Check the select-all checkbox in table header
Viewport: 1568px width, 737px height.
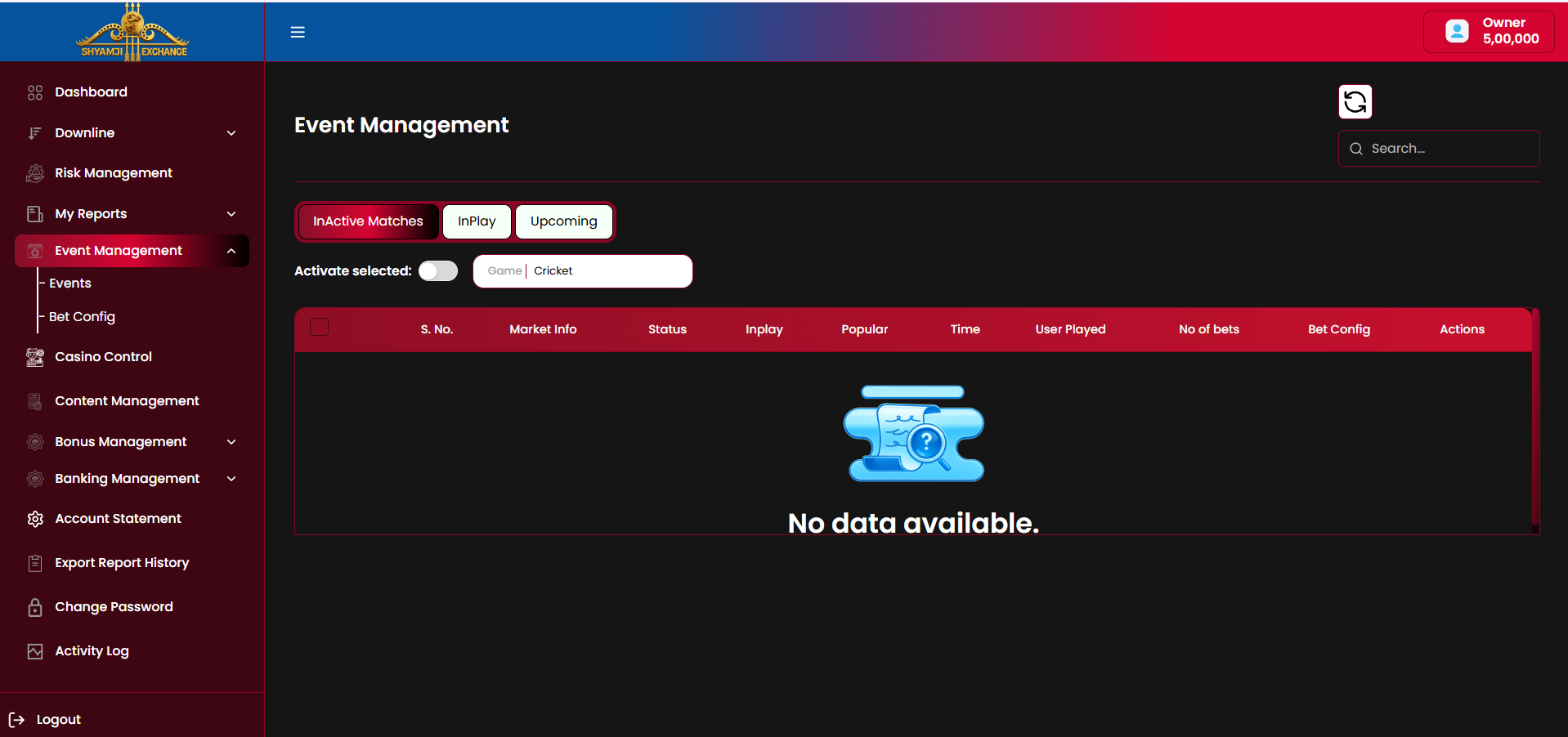[x=320, y=327]
